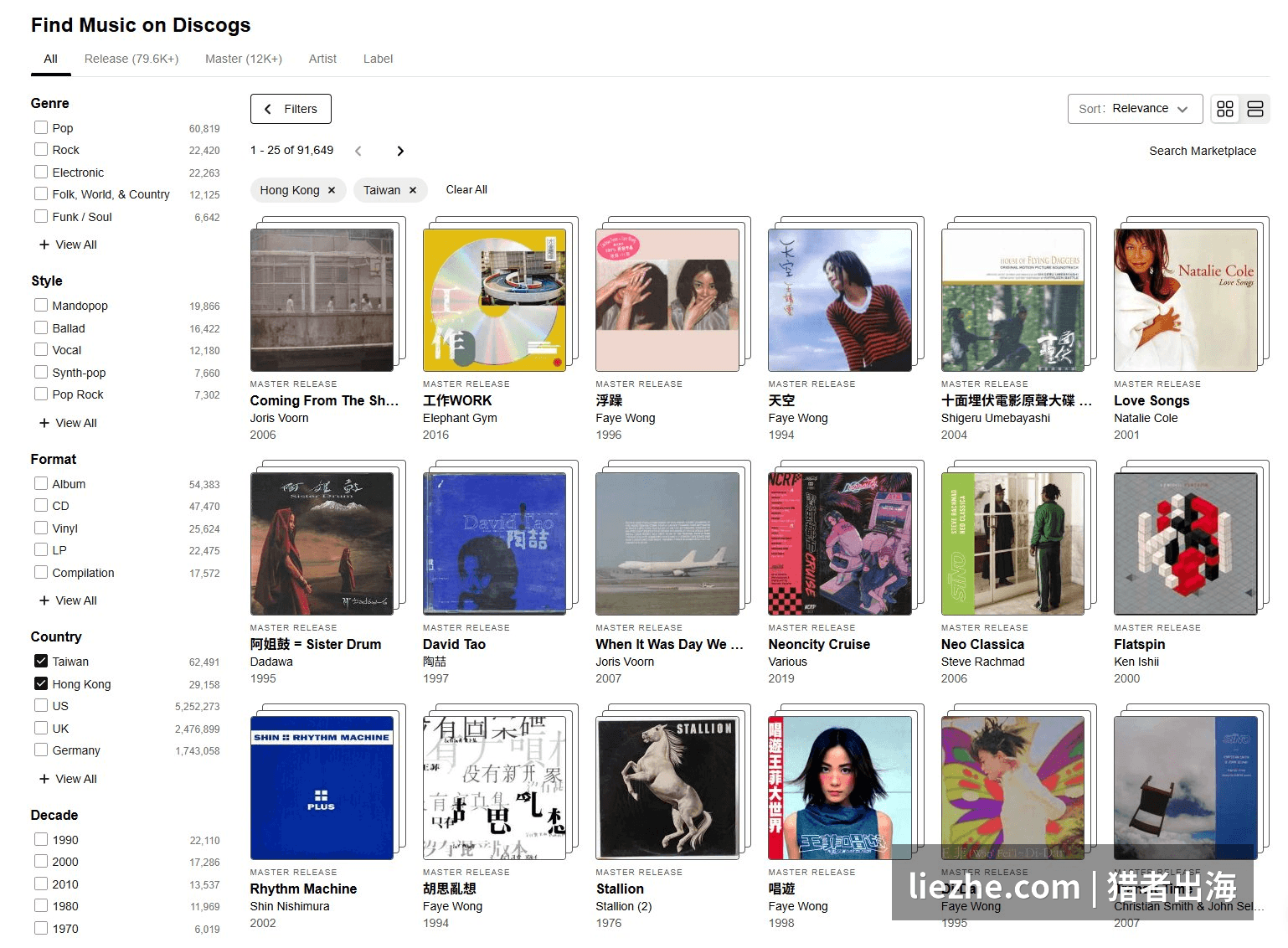The width and height of the screenshot is (1288, 948).
Task: Tick the CD format checkbox
Action: click(x=41, y=505)
